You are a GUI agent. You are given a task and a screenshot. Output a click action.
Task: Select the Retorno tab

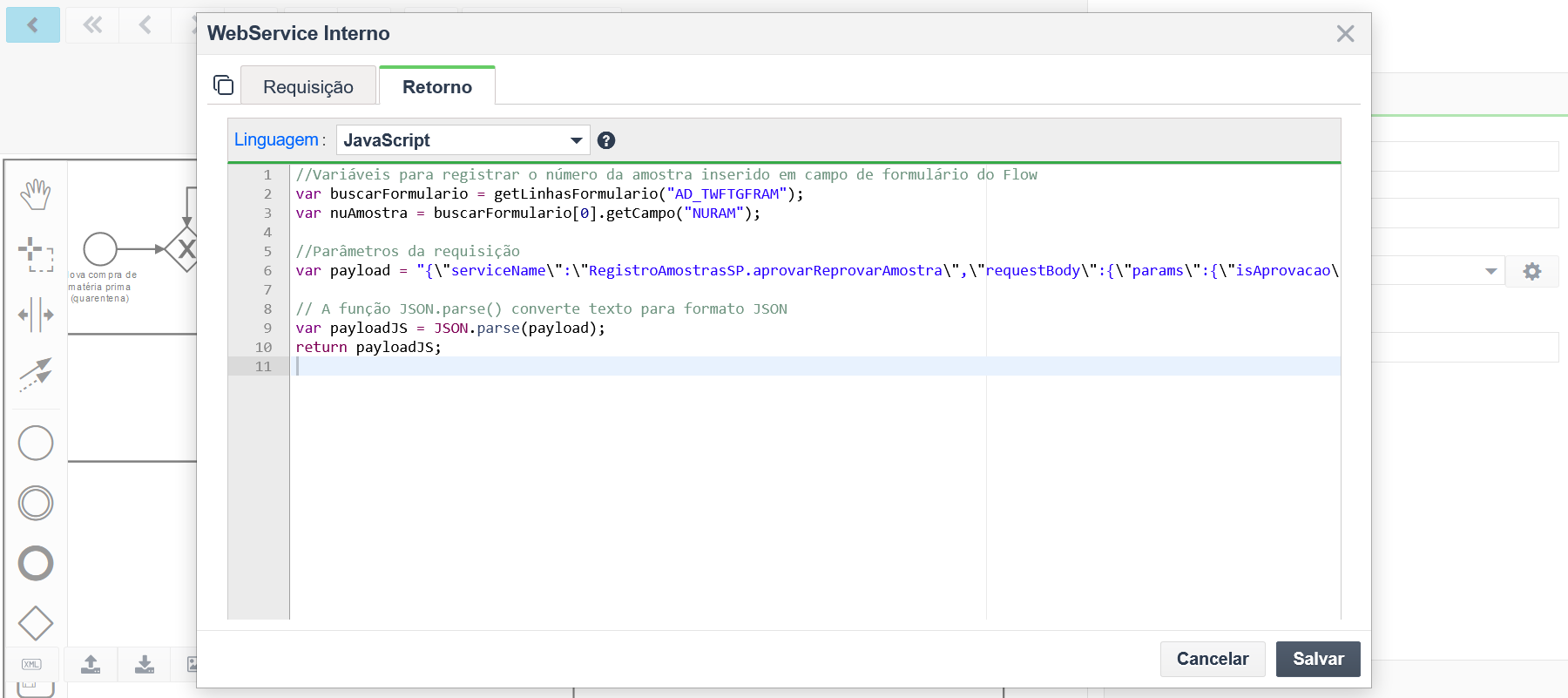click(437, 86)
